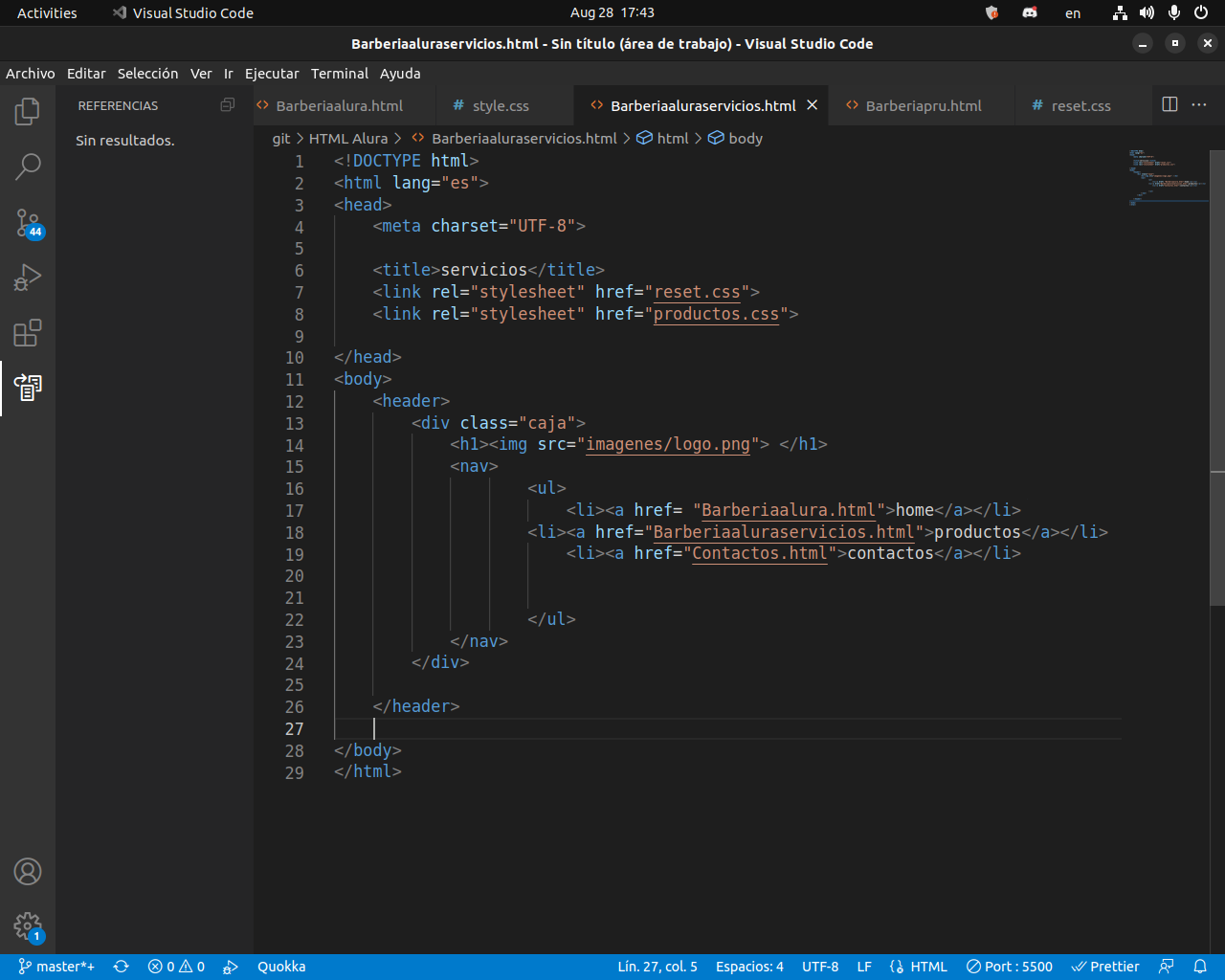Click the Synchronize Changes icon in status bar
1225x980 pixels.
pyautogui.click(x=122, y=967)
